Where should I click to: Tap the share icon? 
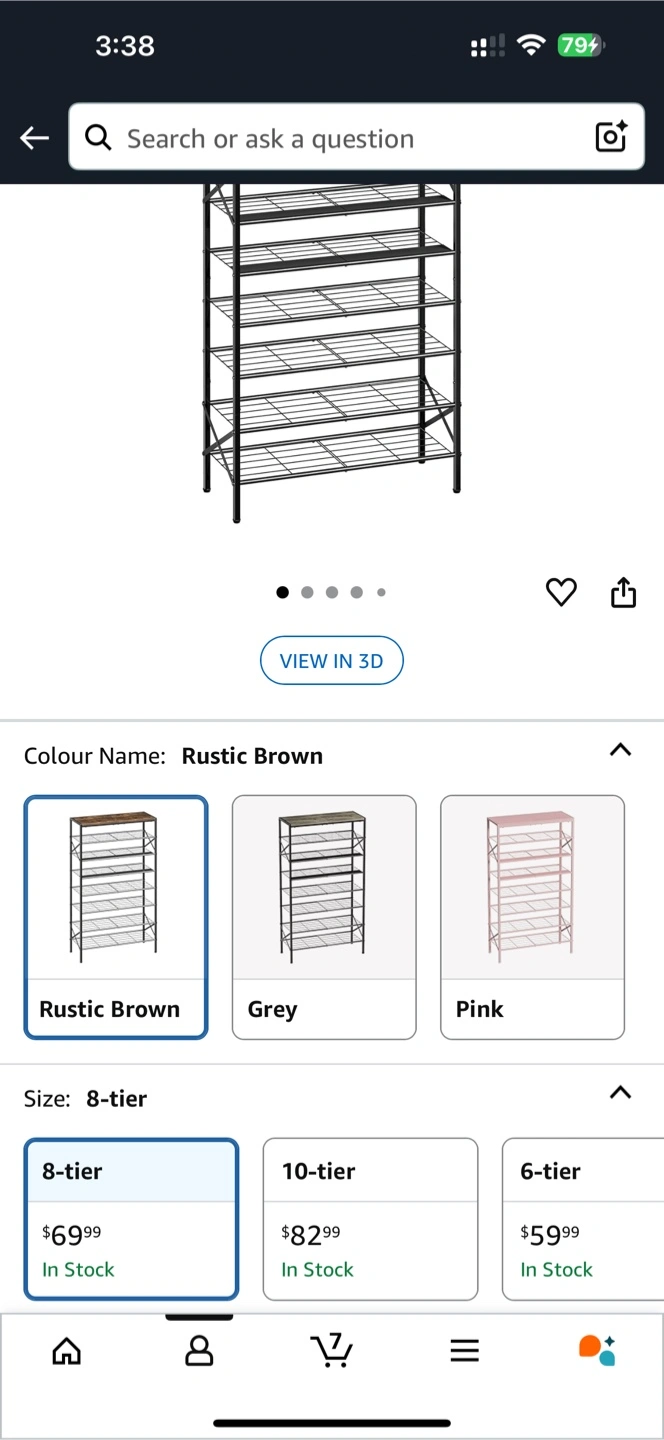tap(623, 593)
